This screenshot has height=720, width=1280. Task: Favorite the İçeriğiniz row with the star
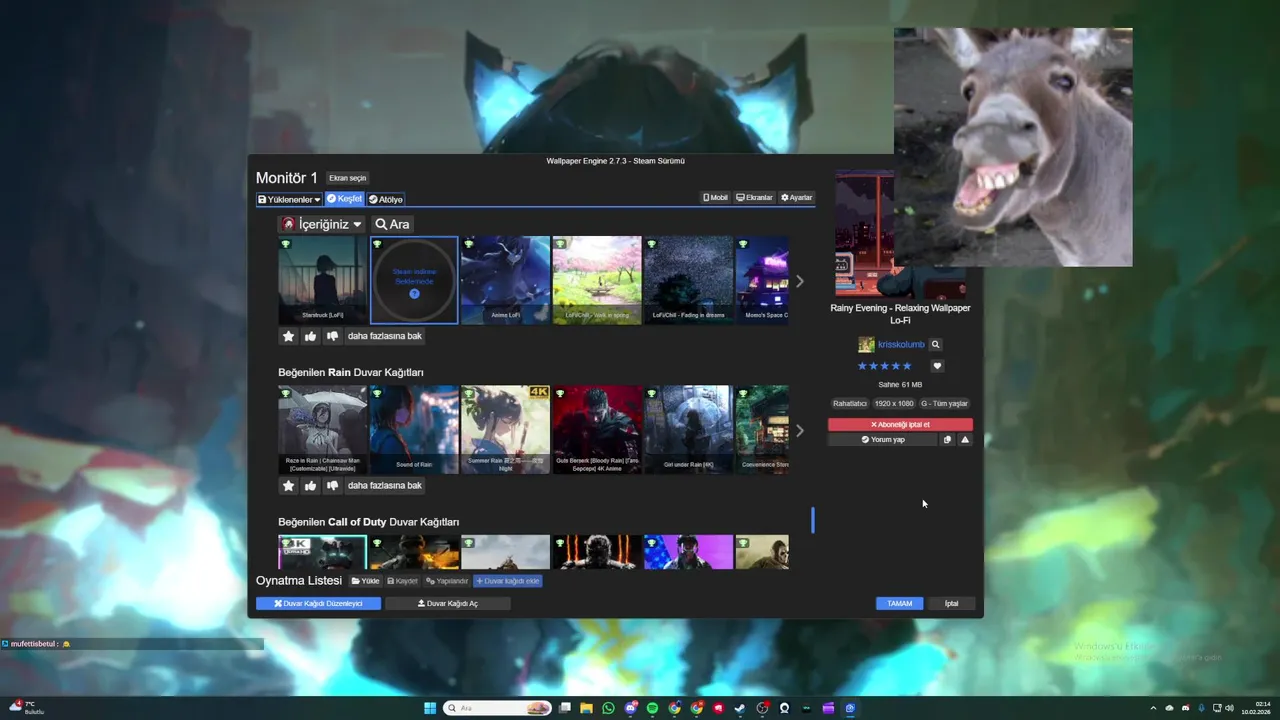point(288,336)
